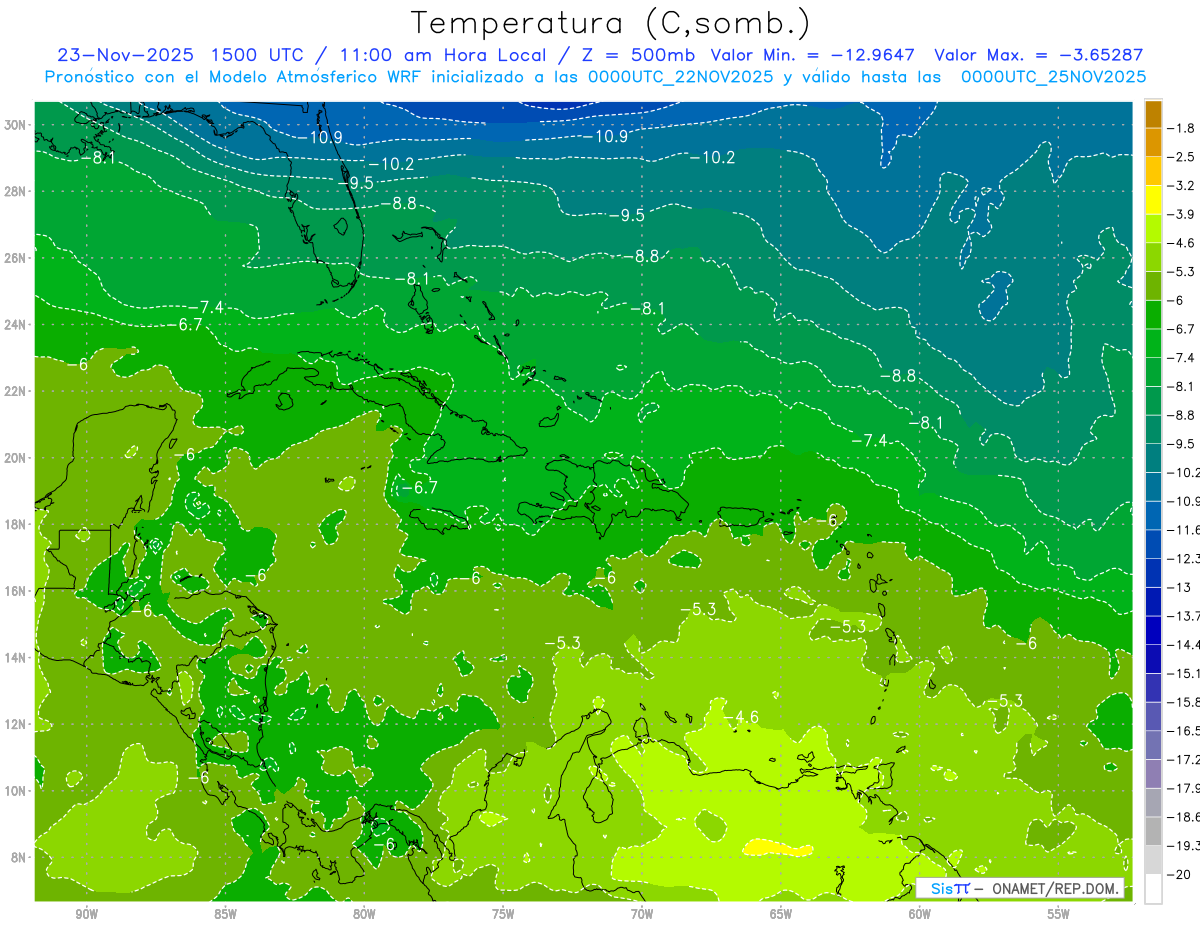Click the "85W" longitude axis label
The width and height of the screenshot is (1200, 927).
click(225, 914)
